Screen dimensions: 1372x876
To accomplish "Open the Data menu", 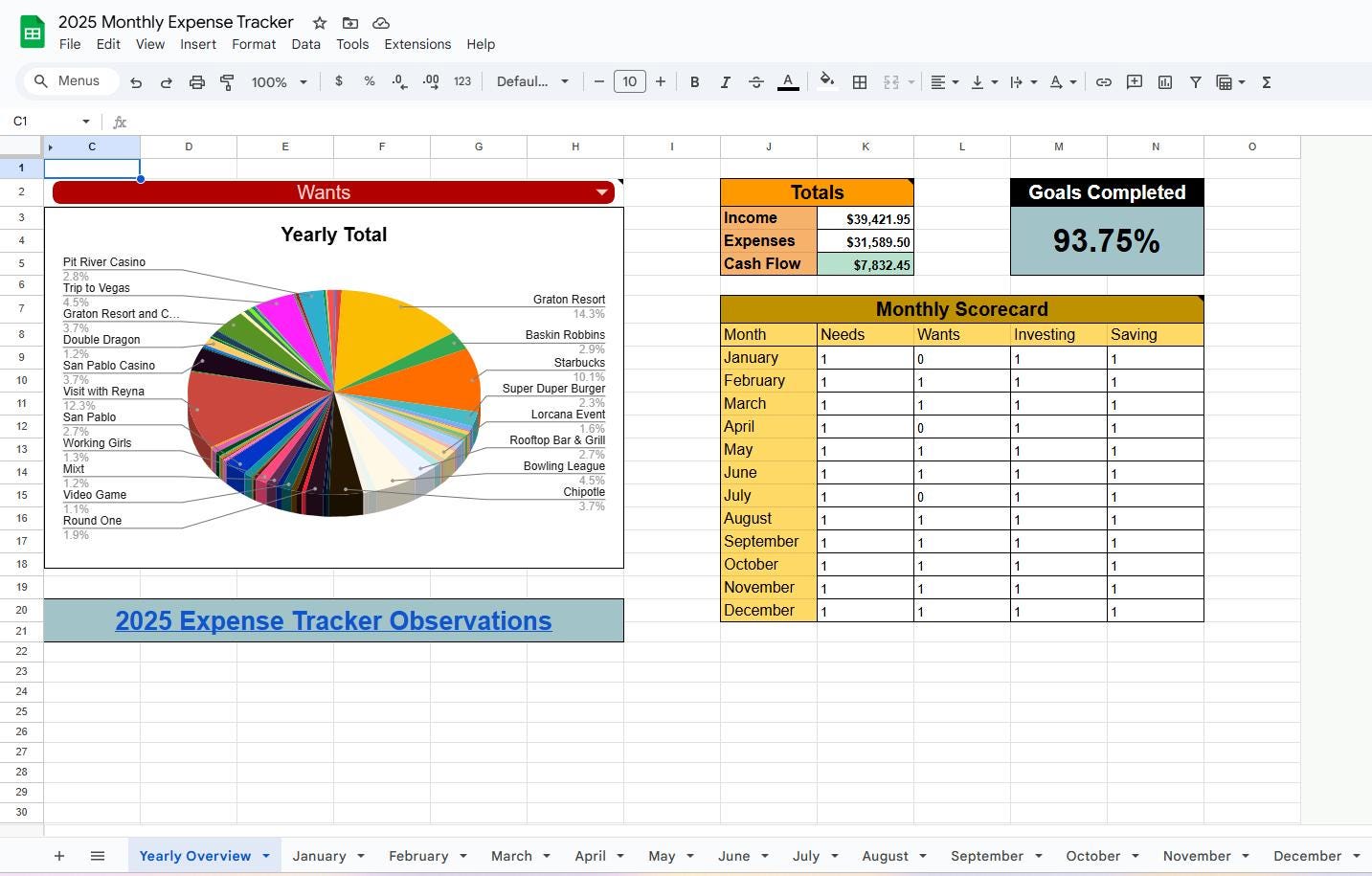I will pyautogui.click(x=306, y=44).
